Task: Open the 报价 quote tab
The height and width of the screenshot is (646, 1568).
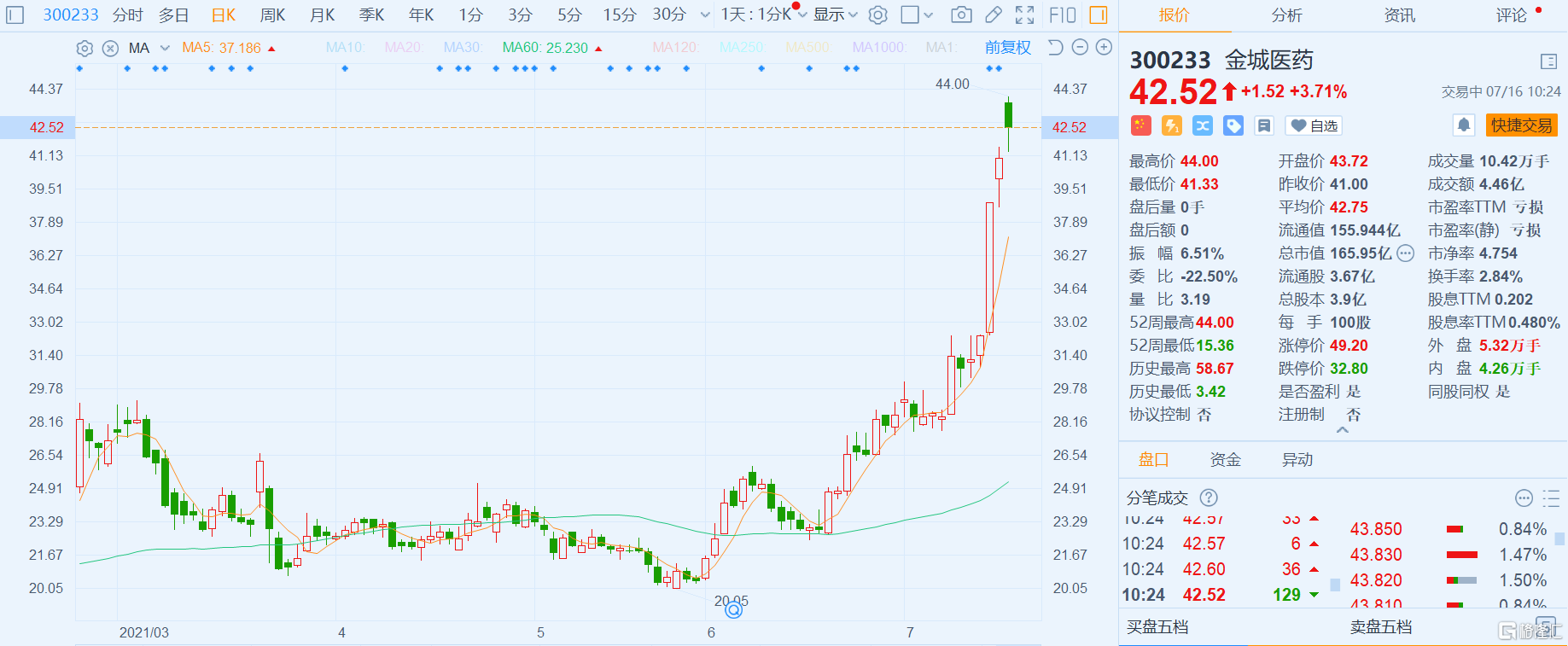Action: (1174, 15)
